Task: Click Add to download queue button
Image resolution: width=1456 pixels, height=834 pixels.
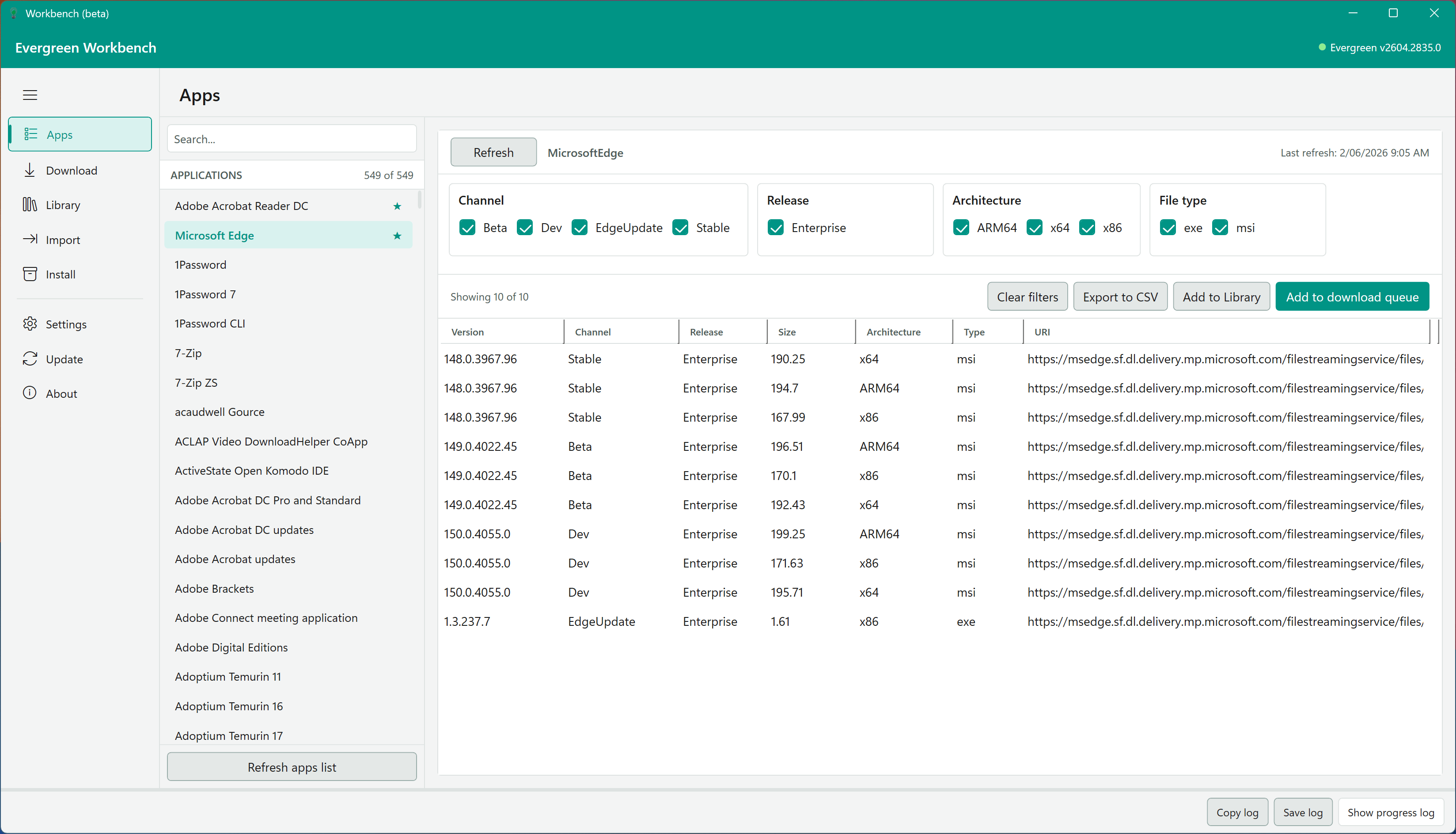Action: click(x=1352, y=297)
